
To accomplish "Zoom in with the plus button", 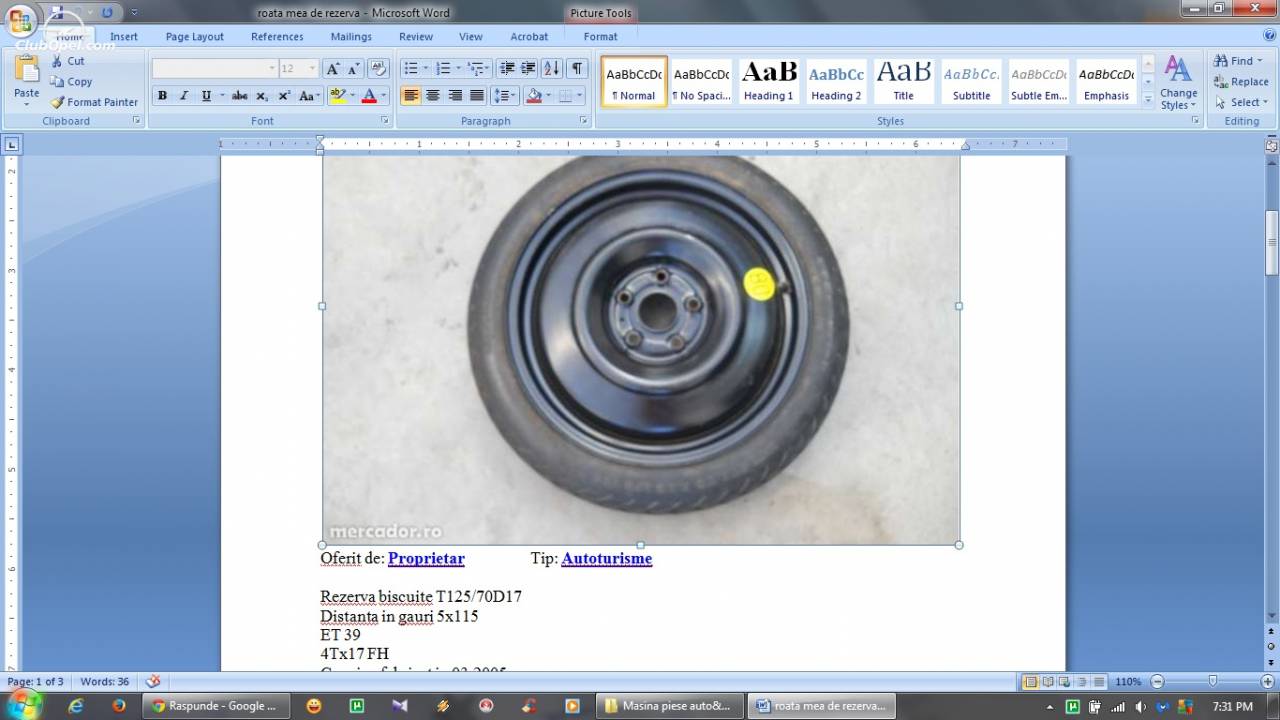I will tap(1267, 681).
